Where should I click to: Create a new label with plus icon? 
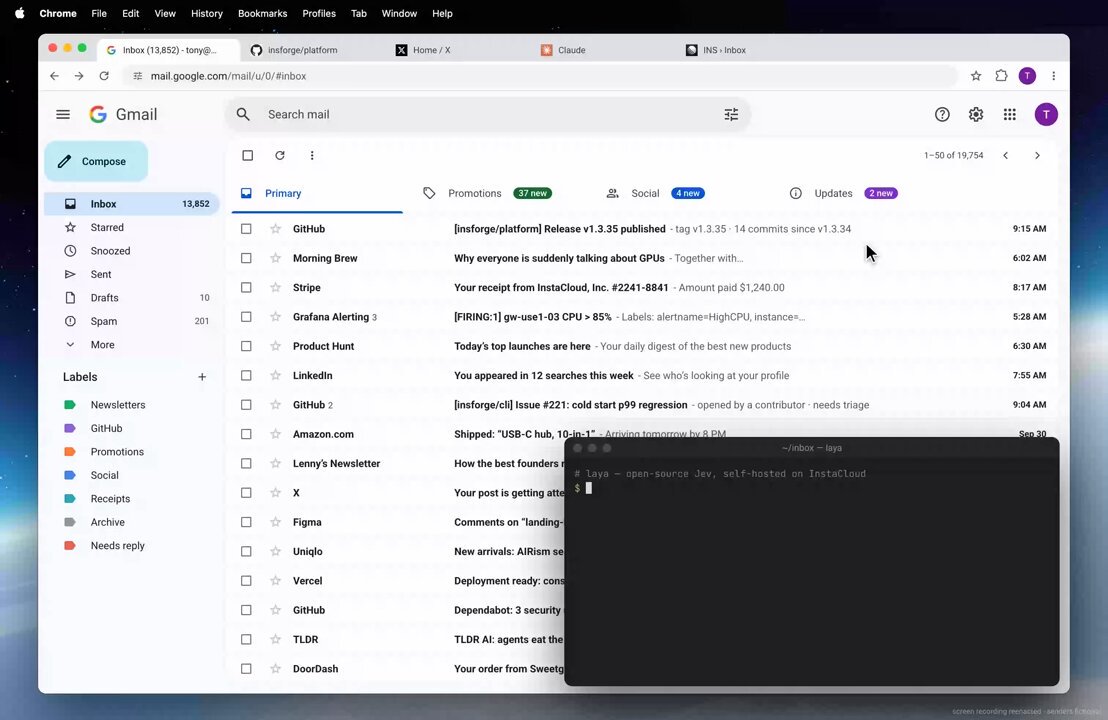[x=202, y=377]
